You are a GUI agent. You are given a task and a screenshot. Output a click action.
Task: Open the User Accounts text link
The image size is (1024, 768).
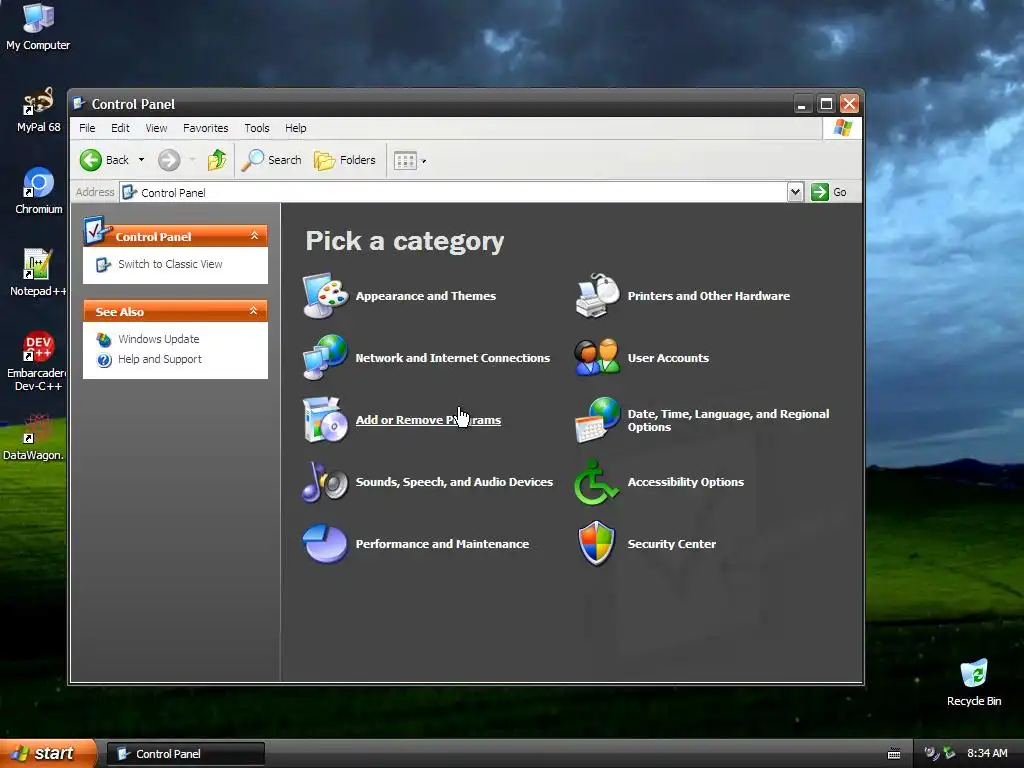(668, 358)
